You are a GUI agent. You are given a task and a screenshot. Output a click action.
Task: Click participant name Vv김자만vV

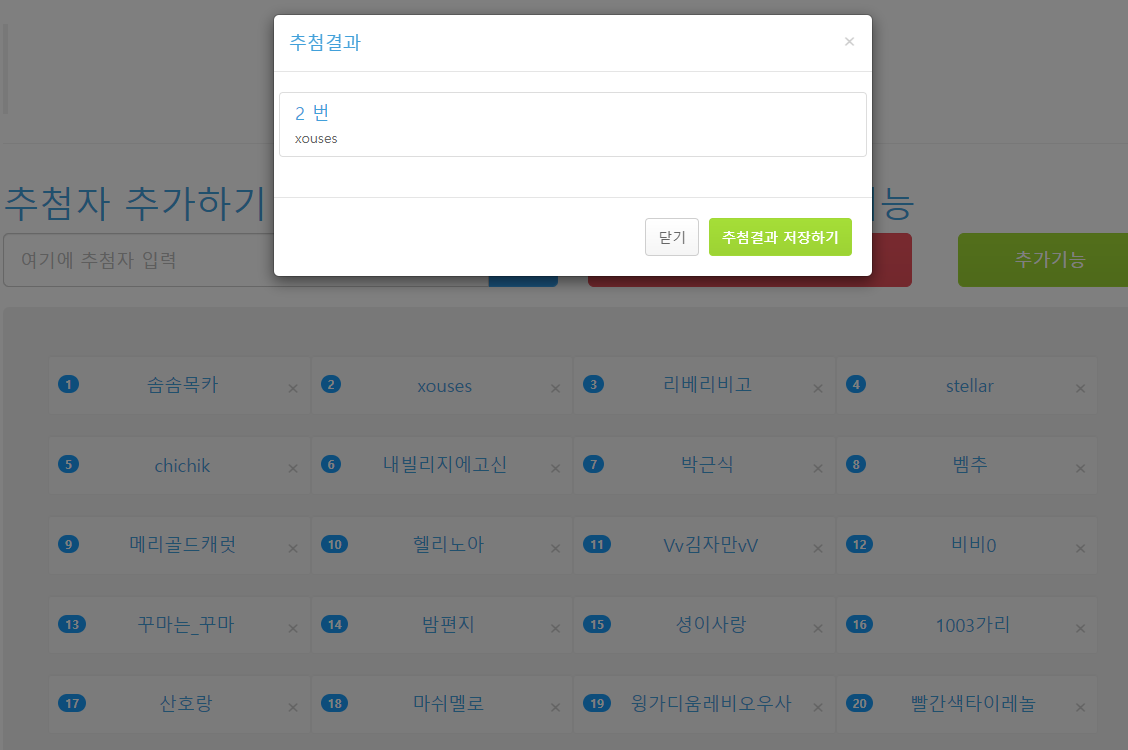(x=710, y=544)
